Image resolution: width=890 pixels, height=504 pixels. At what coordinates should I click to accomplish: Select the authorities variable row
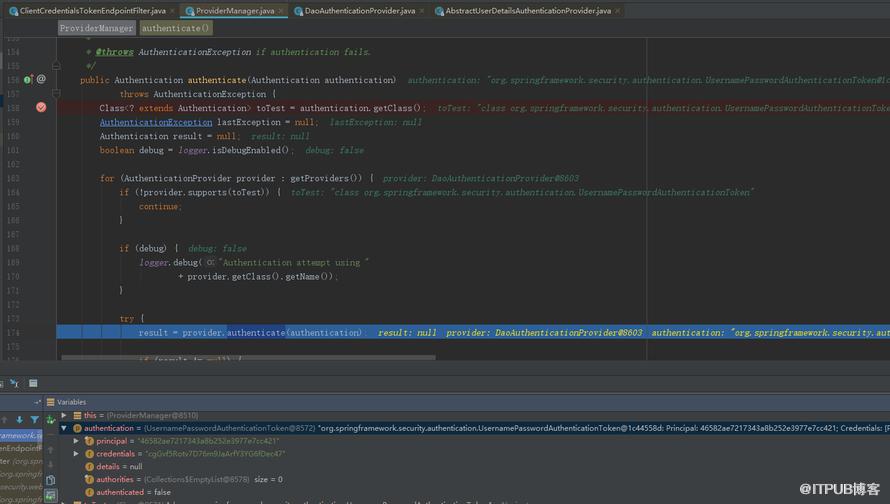[x=474, y=480]
